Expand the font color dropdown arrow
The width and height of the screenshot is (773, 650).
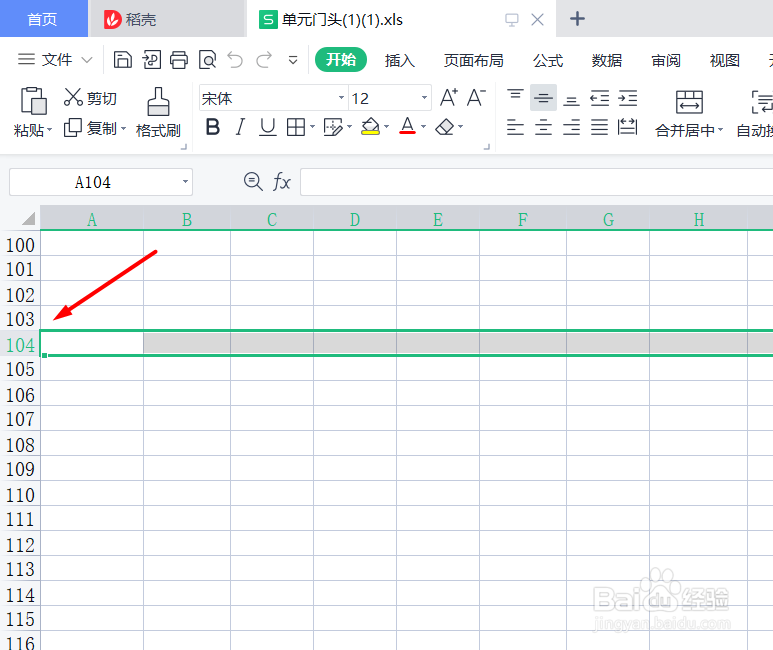pos(423,127)
